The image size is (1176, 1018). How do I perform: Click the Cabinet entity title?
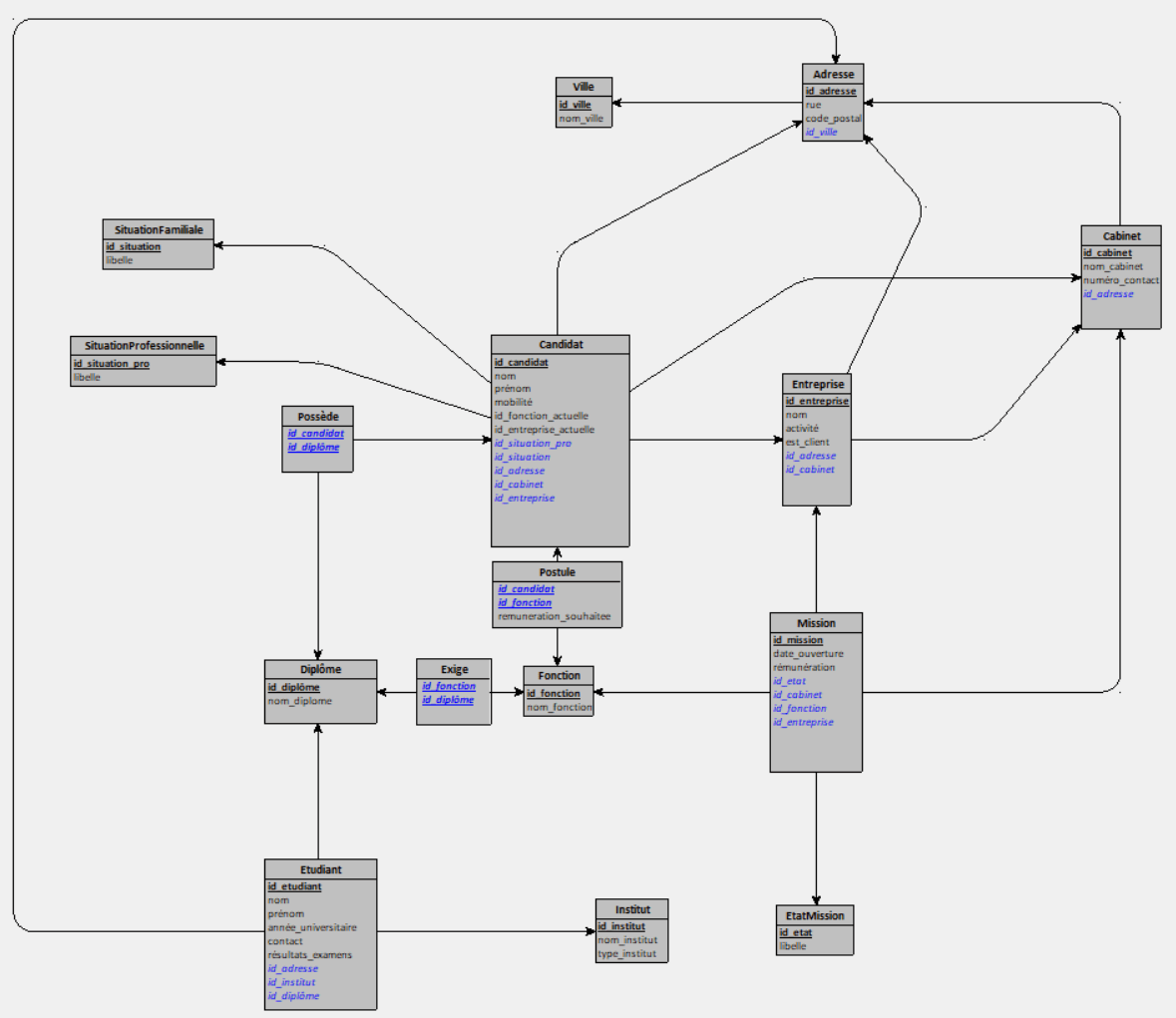[x=1121, y=236]
